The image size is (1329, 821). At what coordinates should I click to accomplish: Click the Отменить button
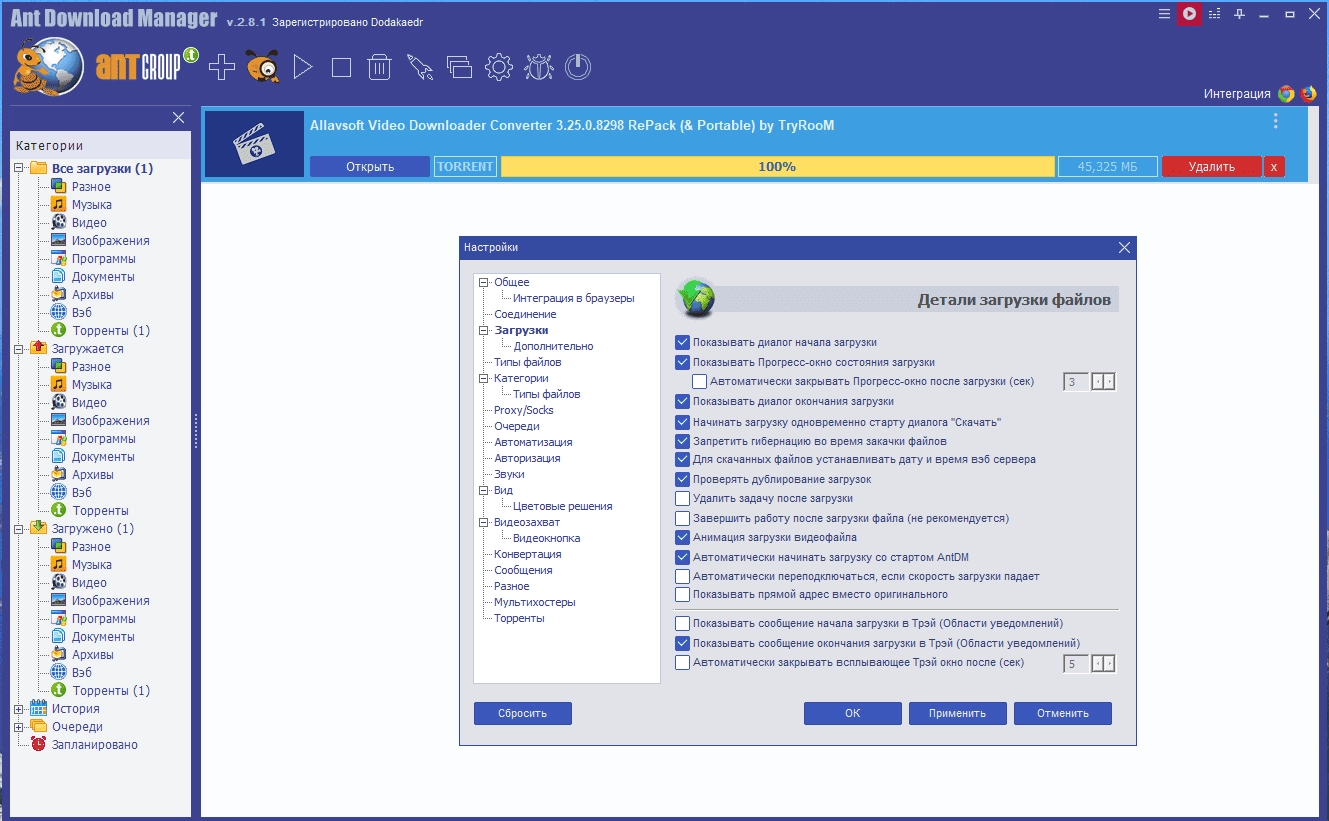click(x=1062, y=713)
